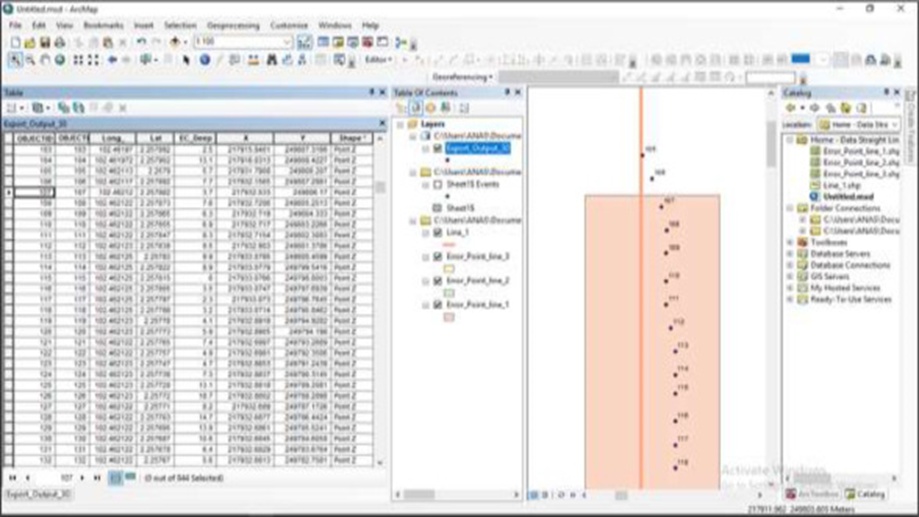Choose the Select Elements arrow tool
Screen dimensions: 919x517
(x=186, y=60)
